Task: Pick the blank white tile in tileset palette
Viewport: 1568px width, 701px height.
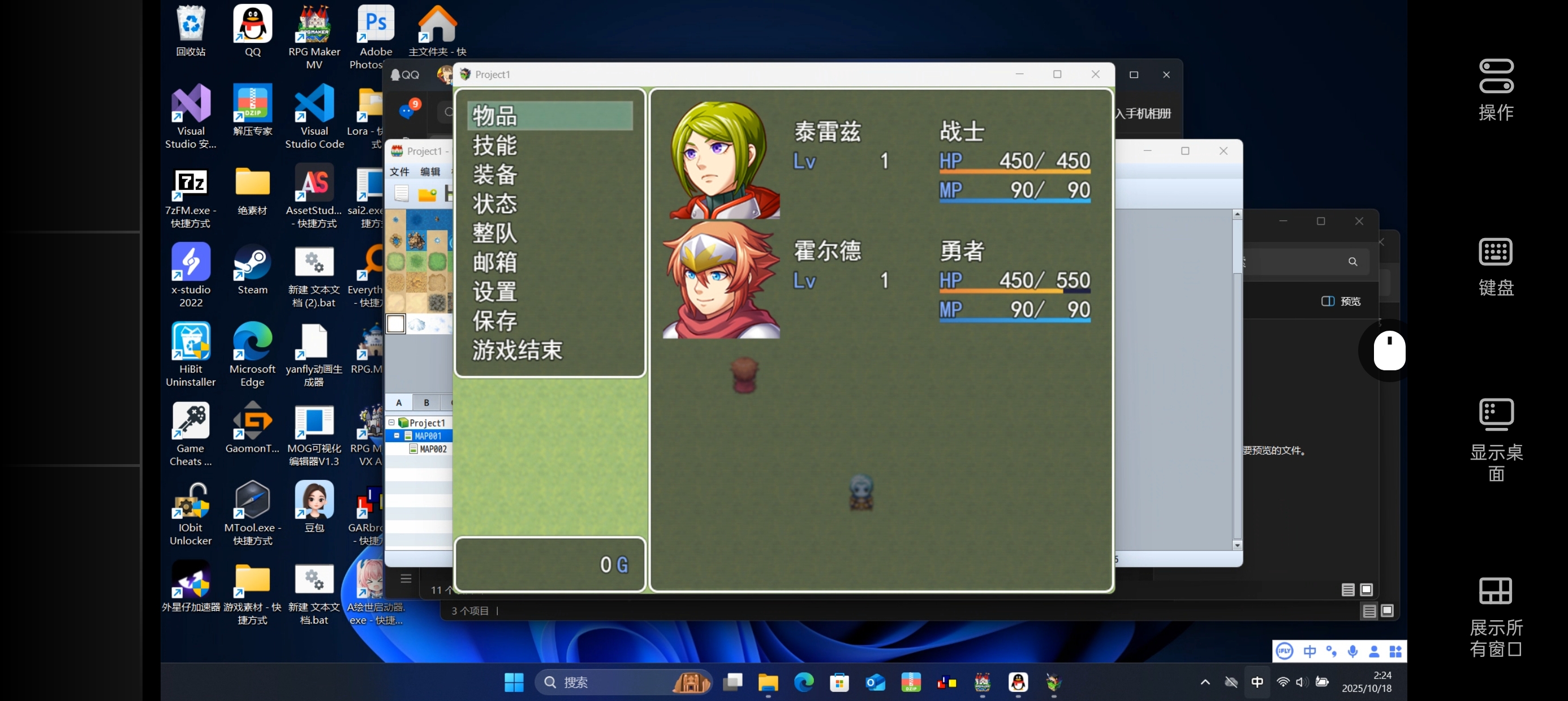Action: [x=395, y=324]
